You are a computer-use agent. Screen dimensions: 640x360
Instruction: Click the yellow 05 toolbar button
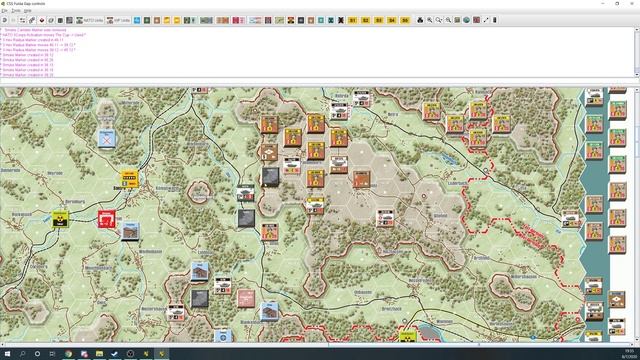tap(405, 20)
